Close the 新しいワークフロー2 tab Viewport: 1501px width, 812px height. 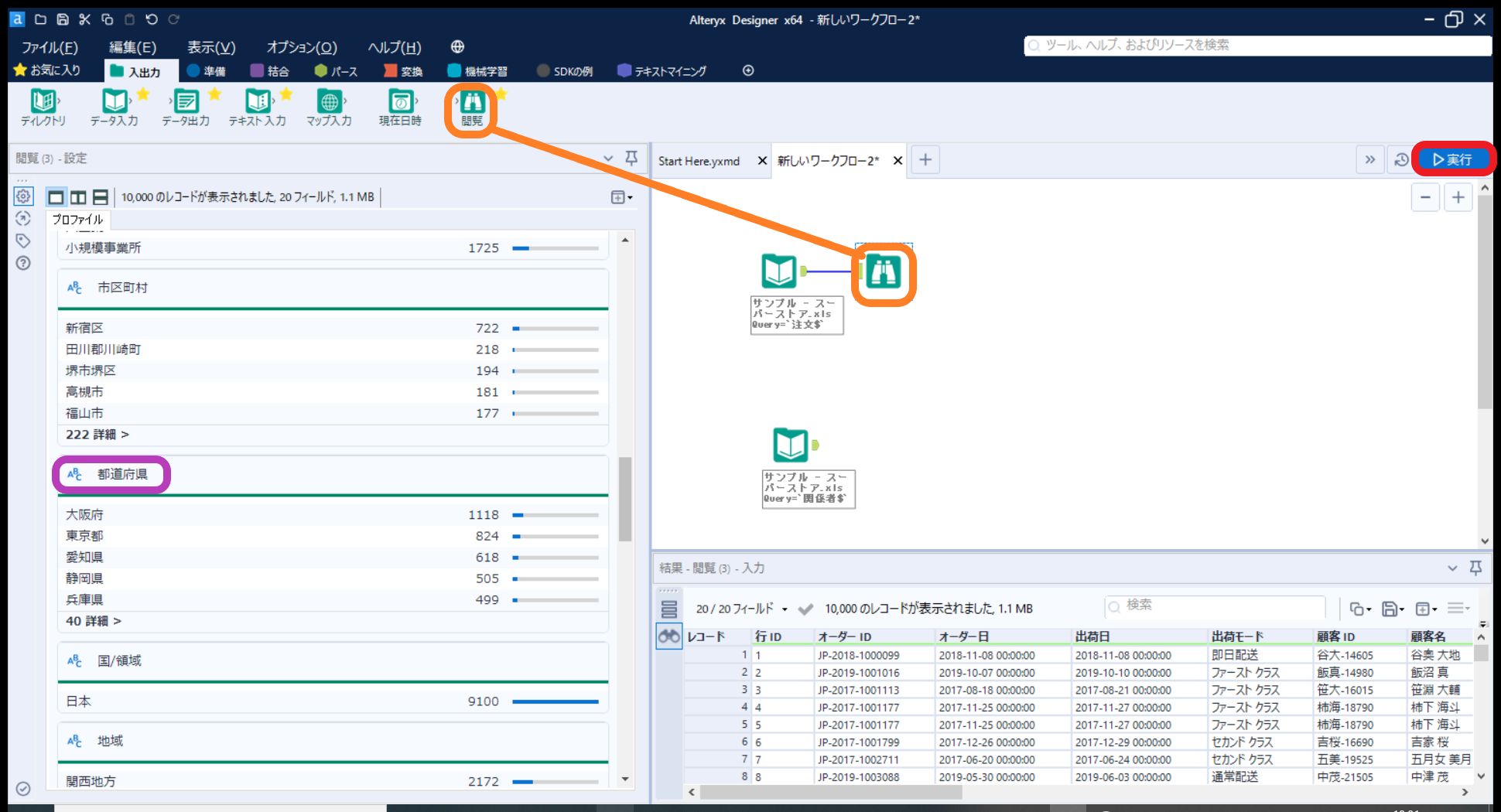point(898,161)
